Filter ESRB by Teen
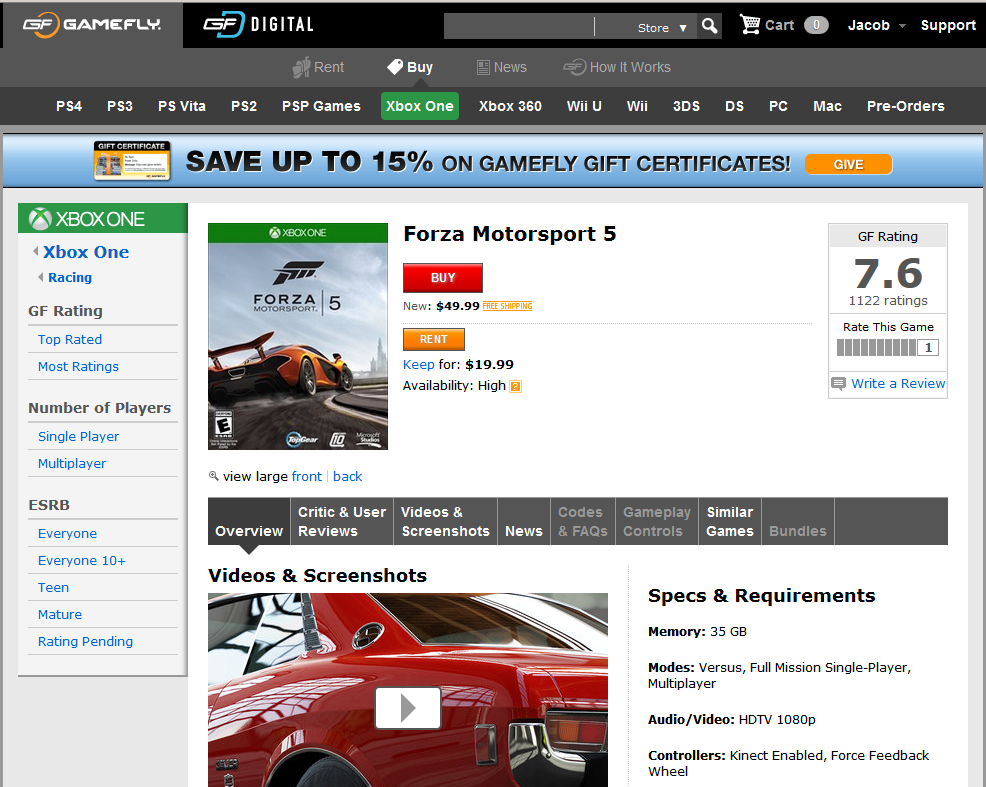This screenshot has width=986, height=787. pos(53,587)
